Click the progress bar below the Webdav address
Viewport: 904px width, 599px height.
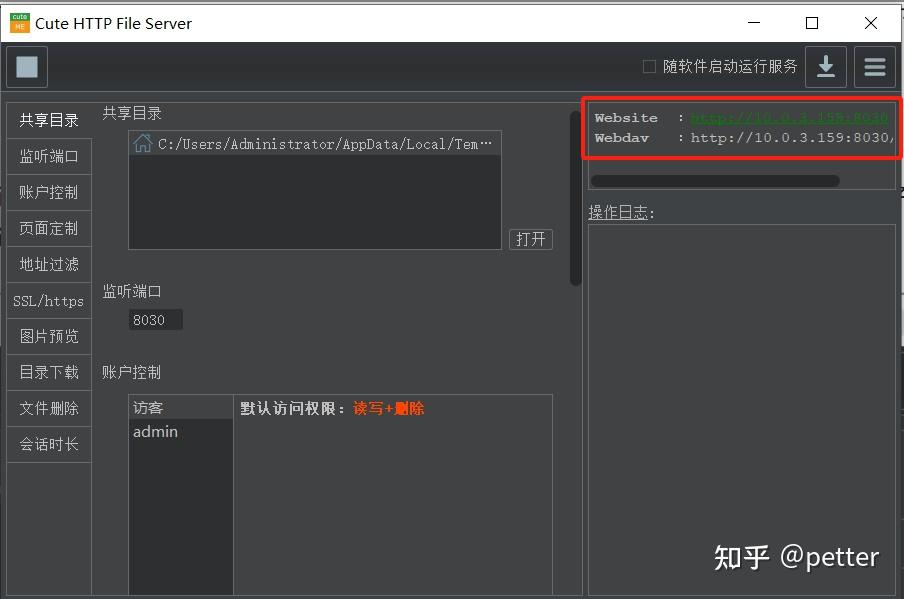(714, 181)
